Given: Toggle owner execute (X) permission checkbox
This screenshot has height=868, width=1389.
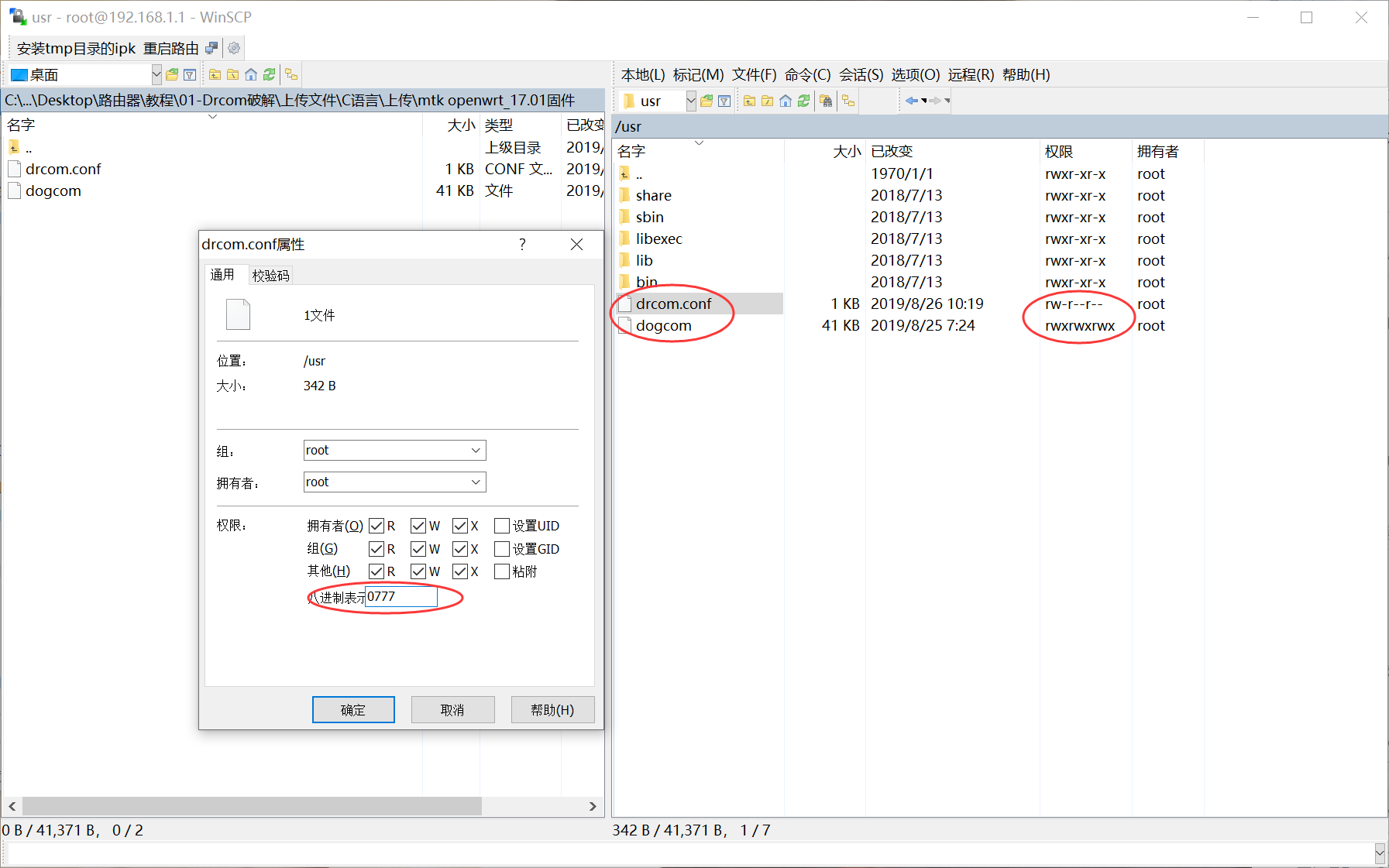Looking at the screenshot, I should click(x=460, y=526).
